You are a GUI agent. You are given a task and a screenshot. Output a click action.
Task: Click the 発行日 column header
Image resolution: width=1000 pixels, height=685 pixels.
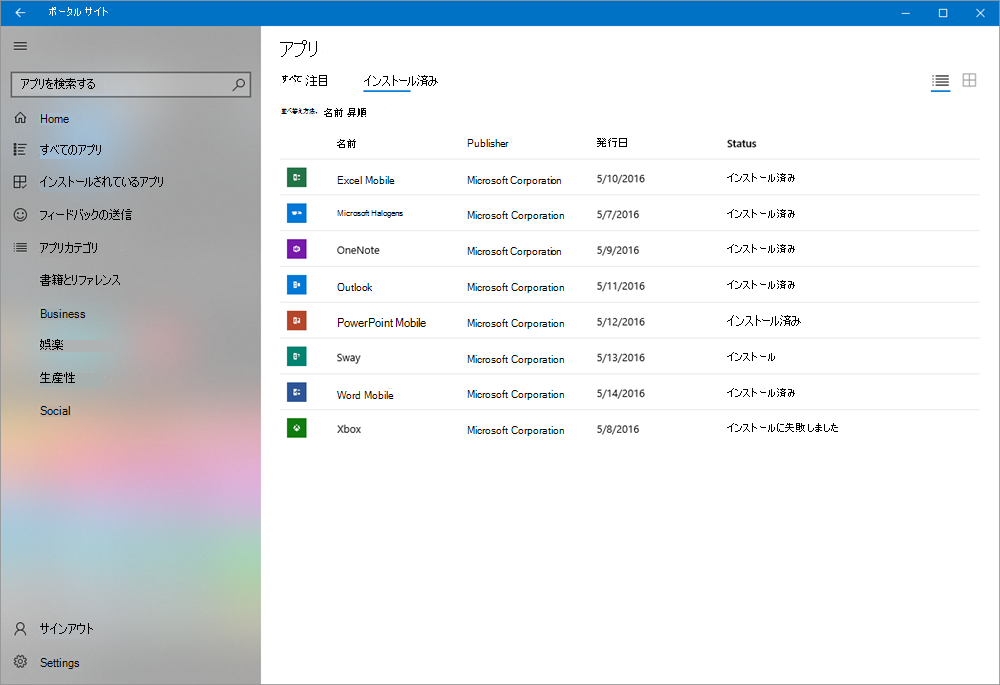click(x=612, y=143)
